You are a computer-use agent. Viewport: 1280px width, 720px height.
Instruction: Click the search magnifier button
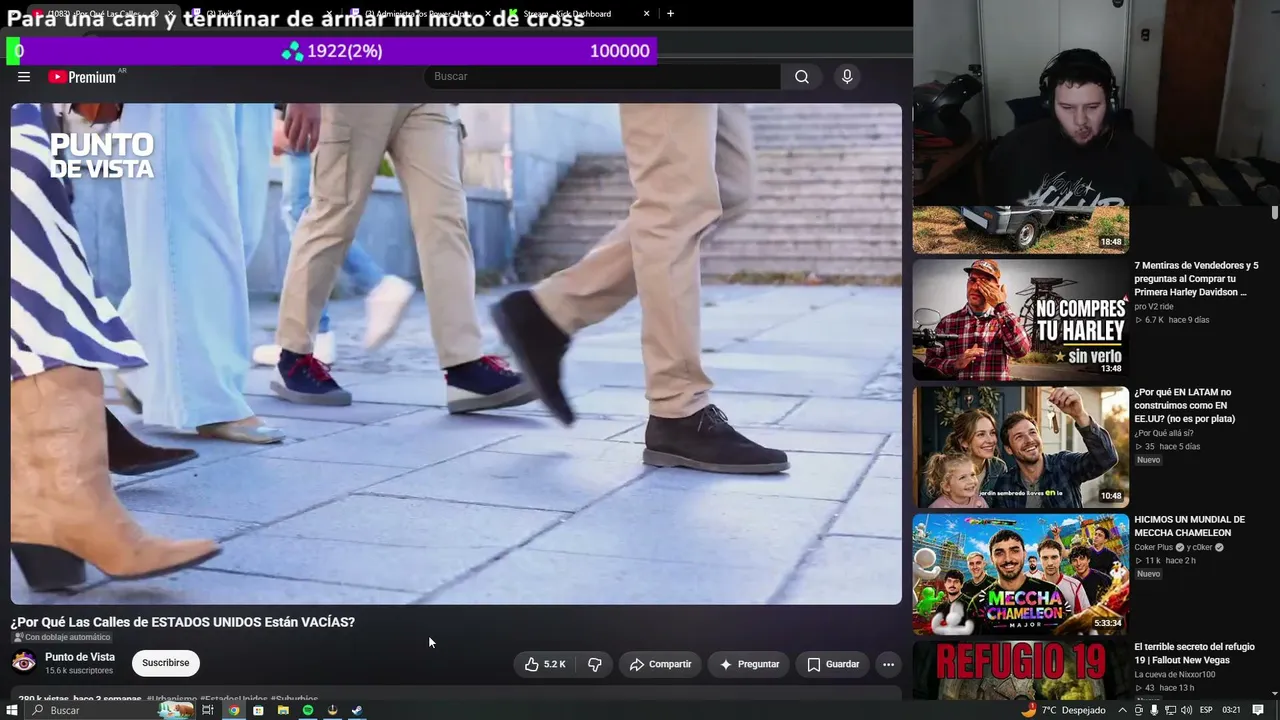coord(802,77)
